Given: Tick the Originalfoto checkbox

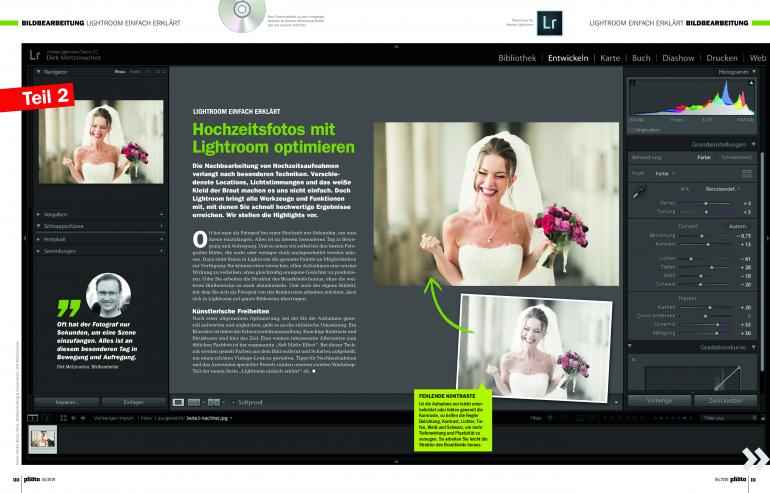Looking at the screenshot, I should pyautogui.click(x=631, y=130).
